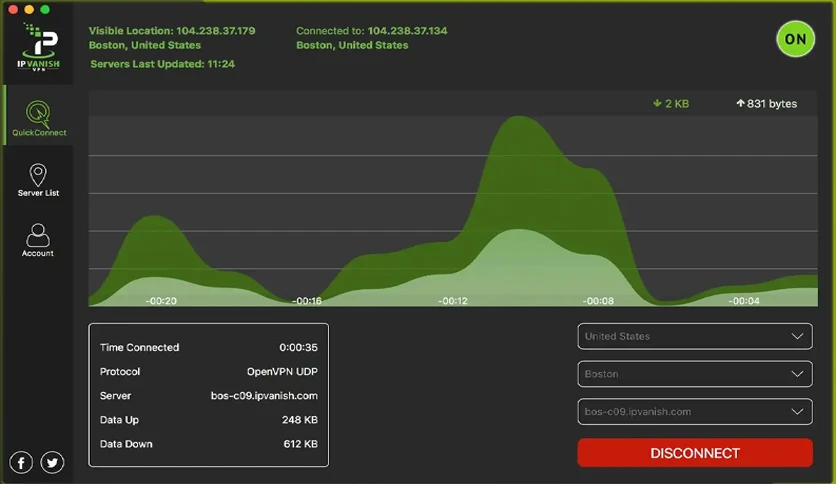Toggle the green ON connection button

pyautogui.click(x=795, y=39)
